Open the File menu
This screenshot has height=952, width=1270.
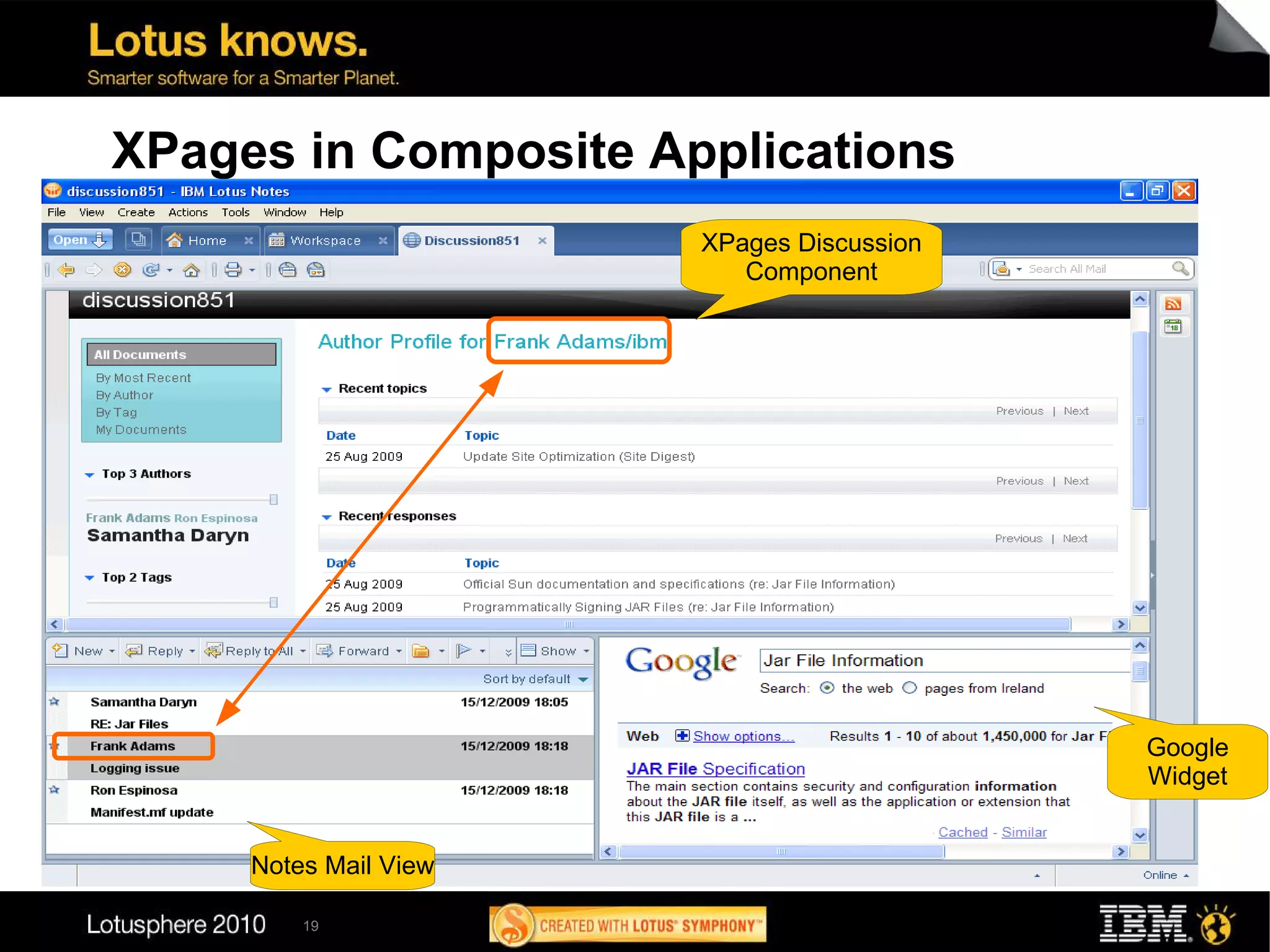point(56,212)
